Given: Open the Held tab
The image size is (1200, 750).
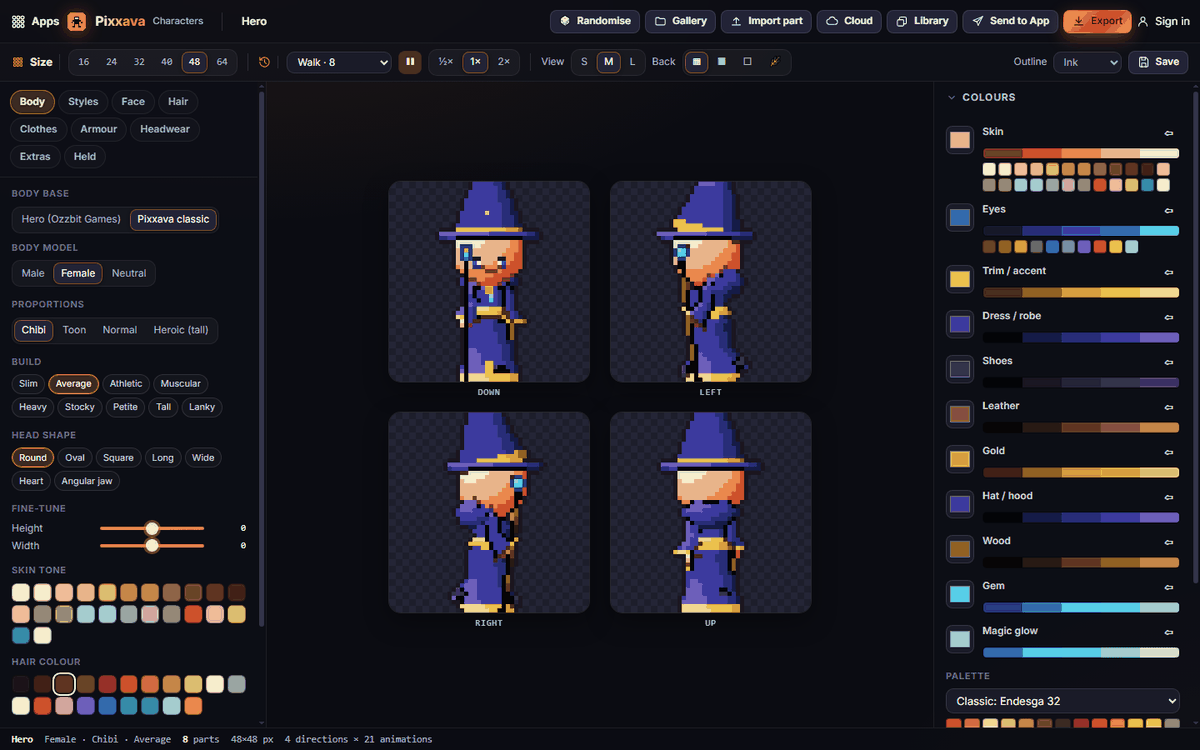Looking at the screenshot, I should (x=85, y=156).
